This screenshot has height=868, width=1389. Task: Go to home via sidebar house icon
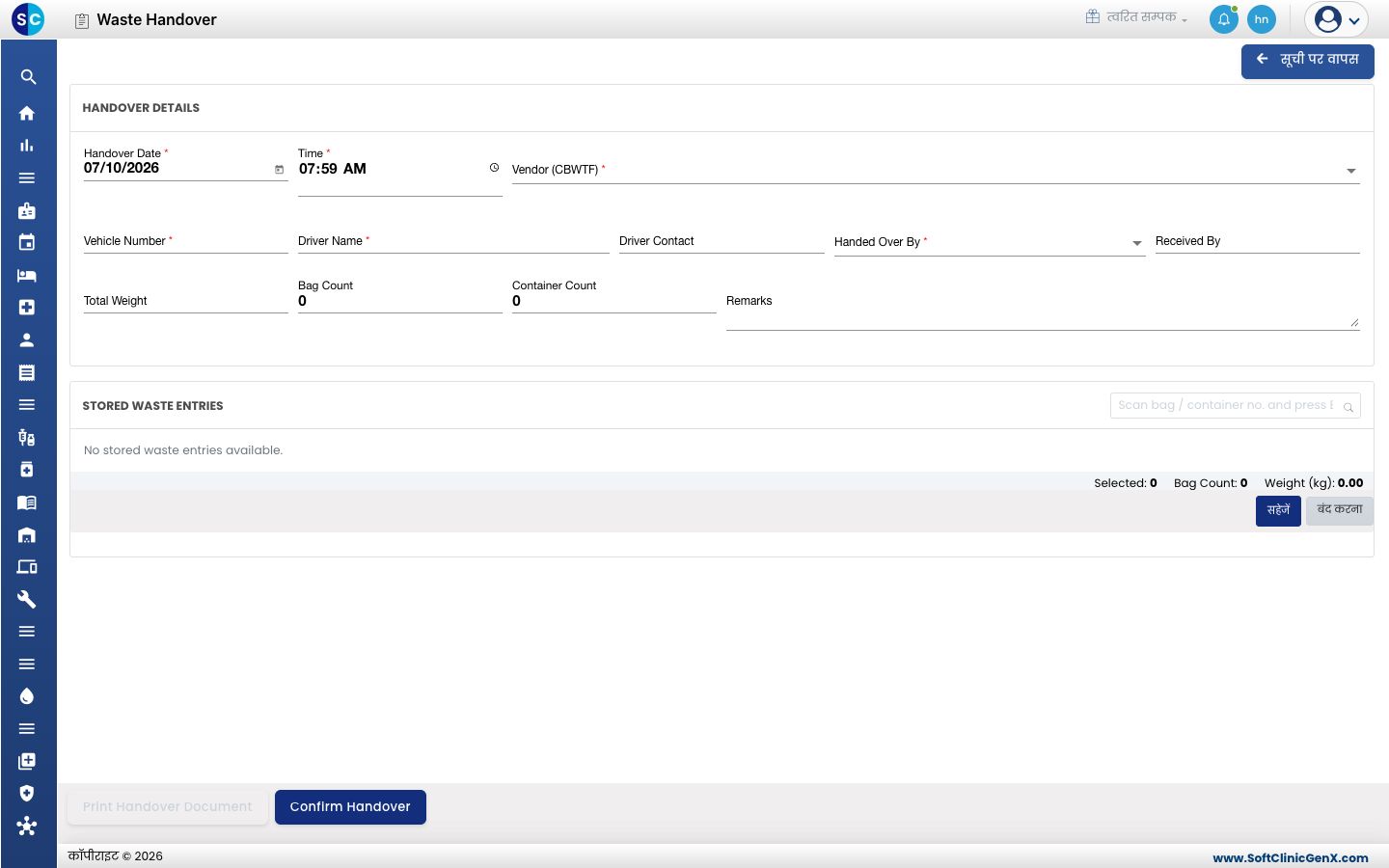tap(27, 113)
